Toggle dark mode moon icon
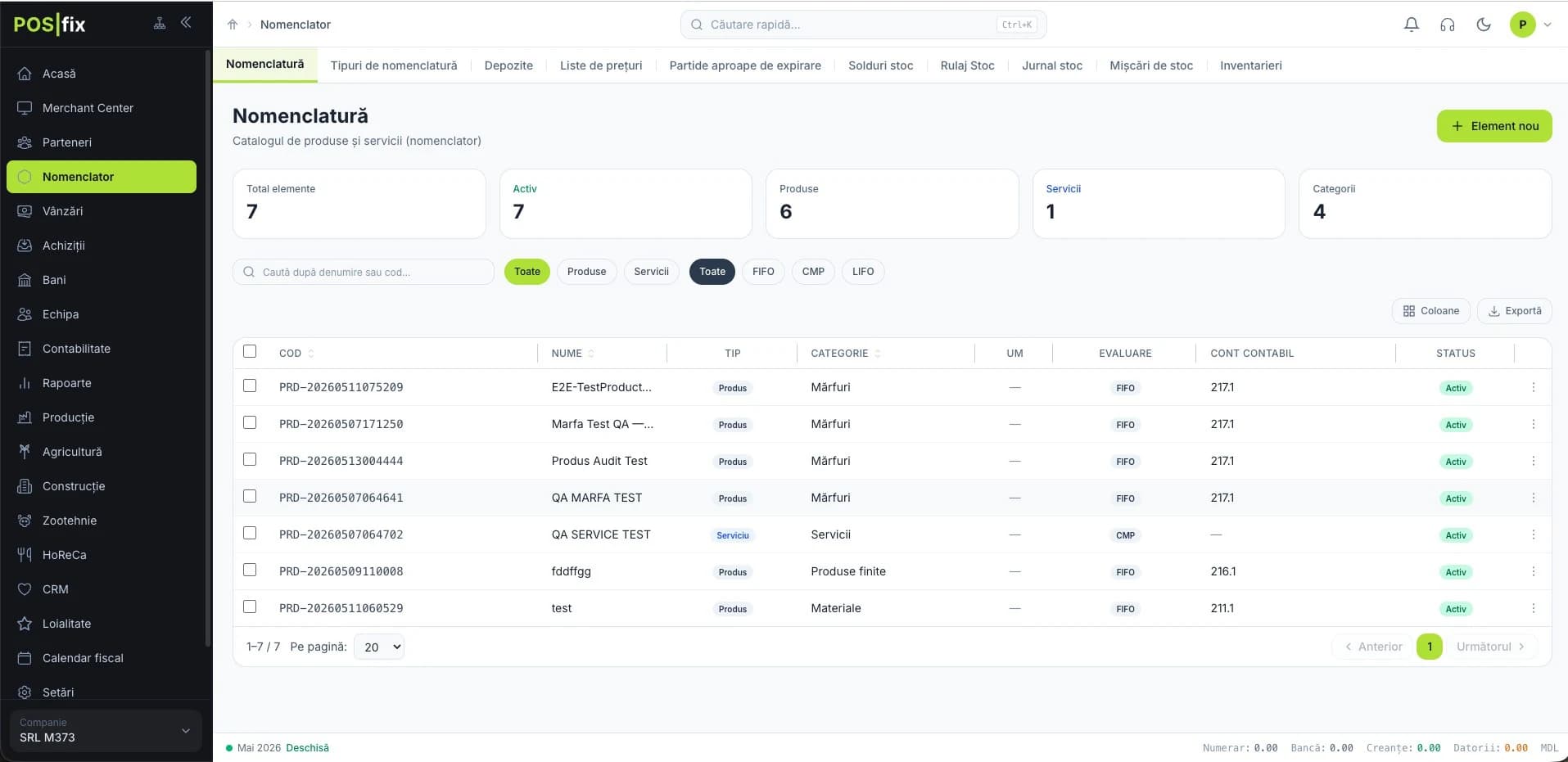The image size is (1568, 762). [1484, 25]
